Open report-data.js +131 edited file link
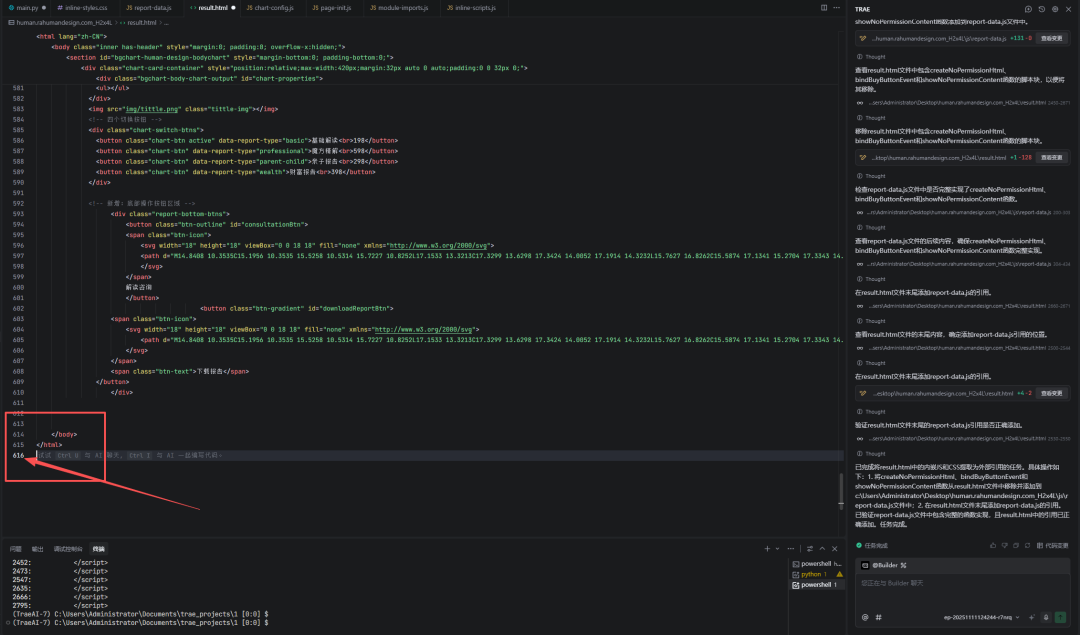The image size is (1080, 635). pos(939,39)
